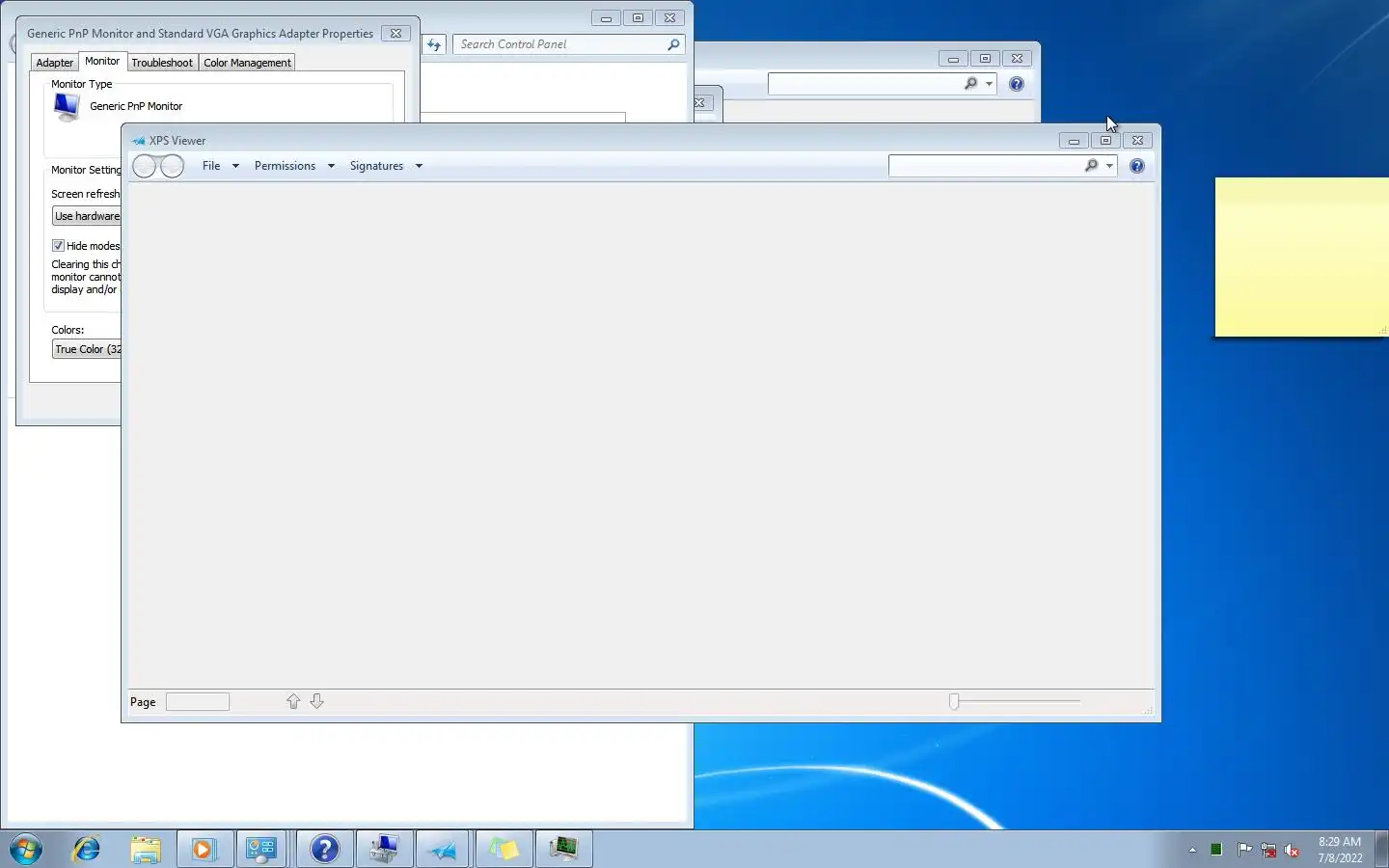Open Action Center flag tray icon
Screen dimensions: 1389x868
point(1244,850)
